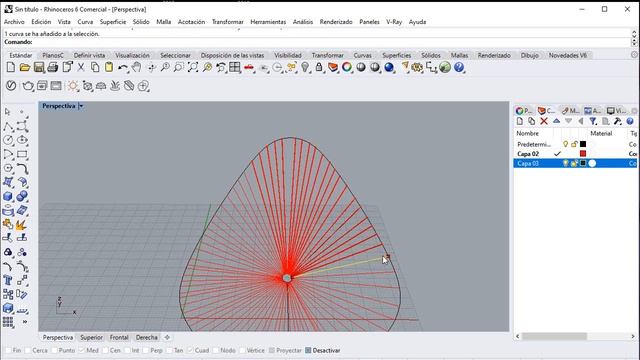Create a new layer in the layers panel
640x360 pixels.
(520, 121)
